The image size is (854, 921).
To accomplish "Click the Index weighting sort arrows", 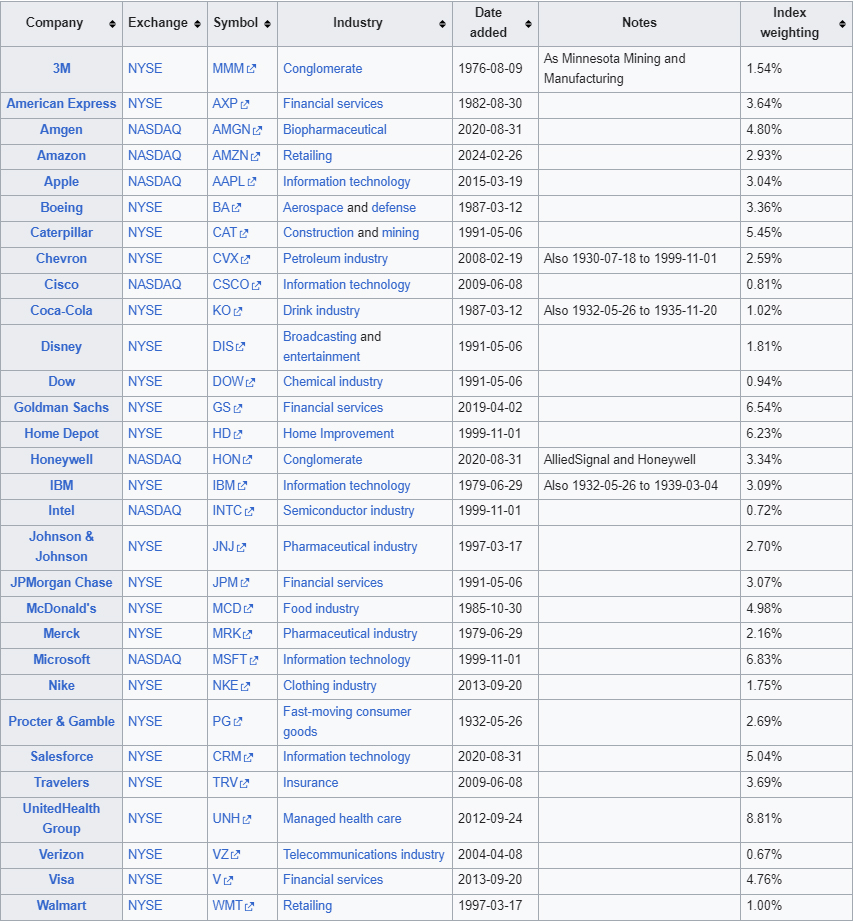I will point(842,23).
